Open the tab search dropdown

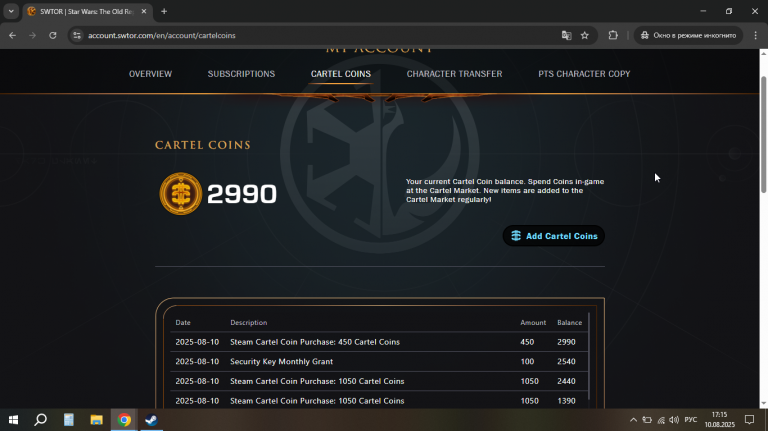tap(11, 11)
